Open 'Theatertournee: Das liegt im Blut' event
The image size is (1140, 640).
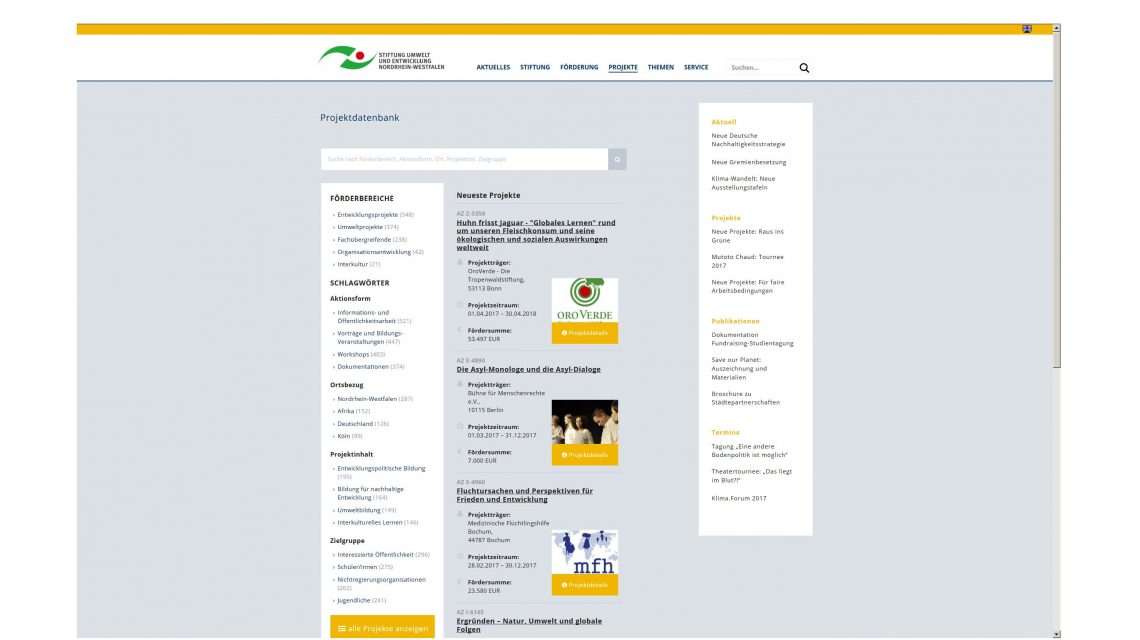pos(752,476)
